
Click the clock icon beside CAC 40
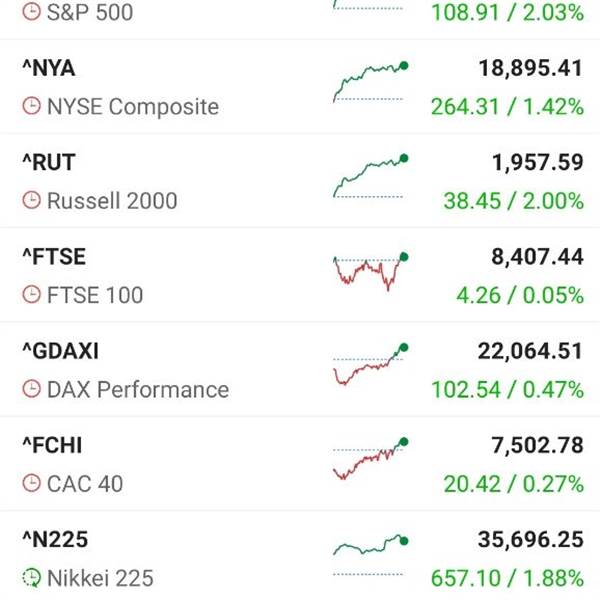click(31, 483)
